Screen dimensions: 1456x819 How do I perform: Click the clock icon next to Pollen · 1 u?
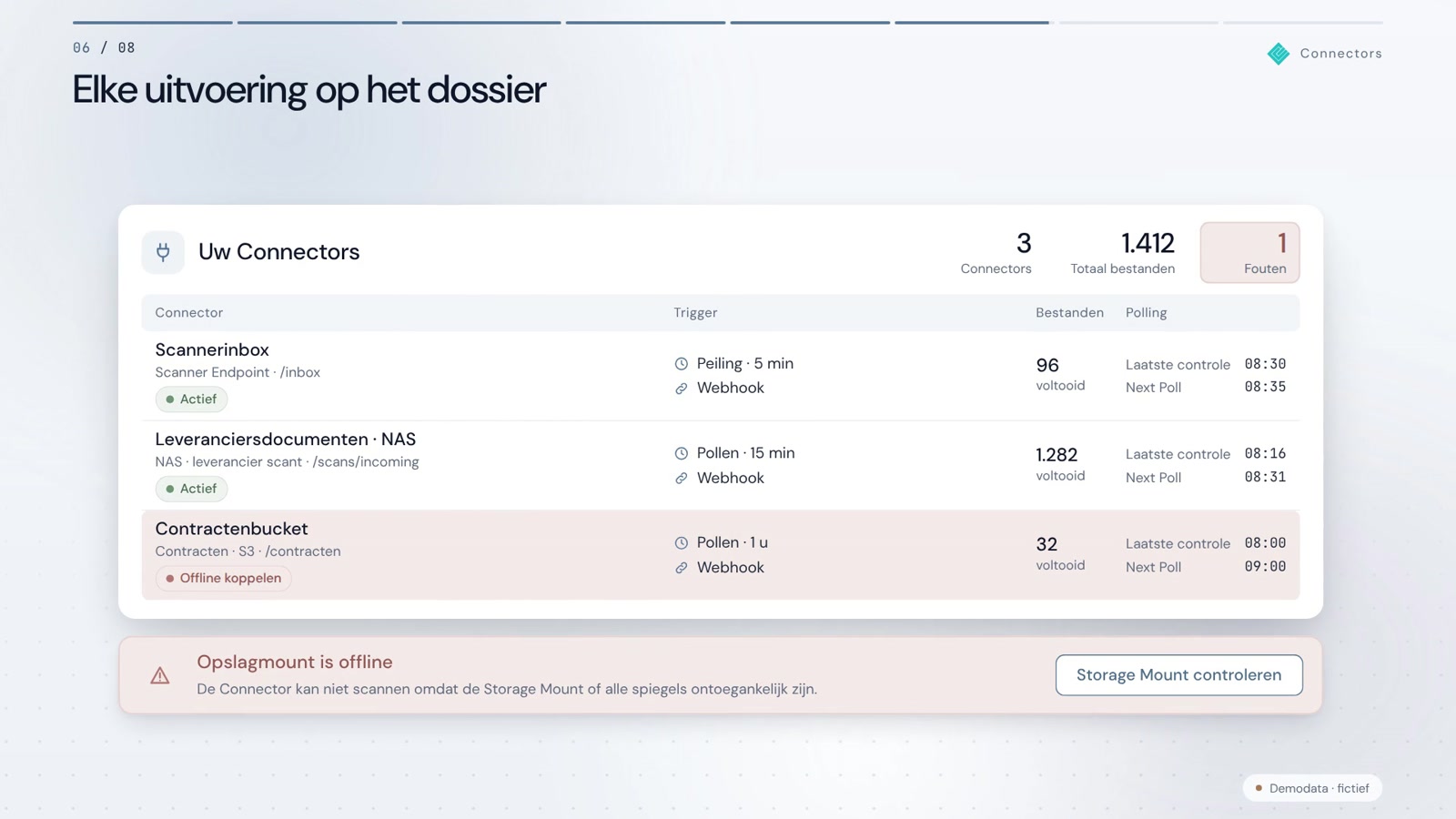pyautogui.click(x=682, y=543)
